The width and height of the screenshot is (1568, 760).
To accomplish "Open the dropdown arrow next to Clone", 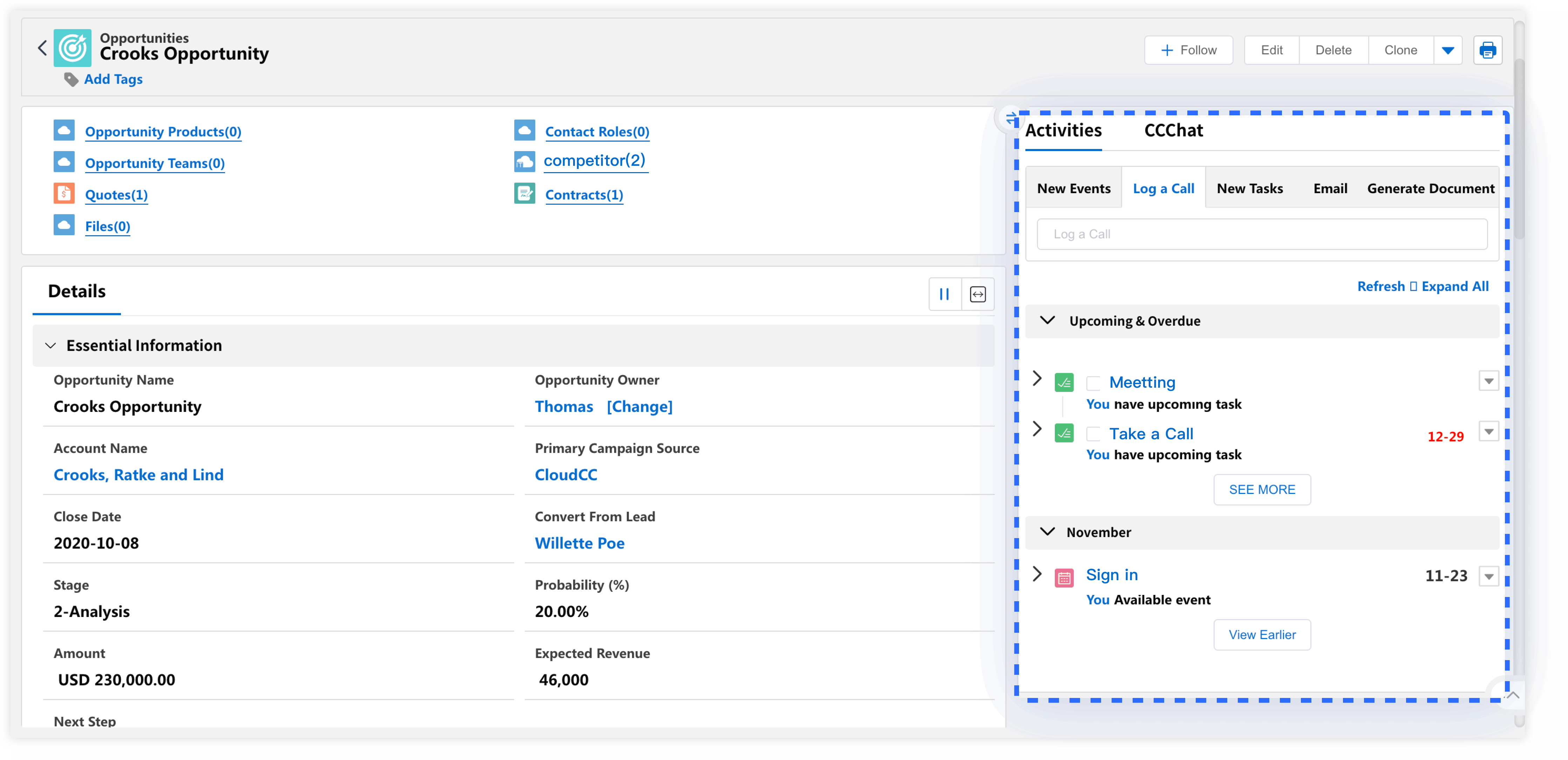I will 1447,50.
